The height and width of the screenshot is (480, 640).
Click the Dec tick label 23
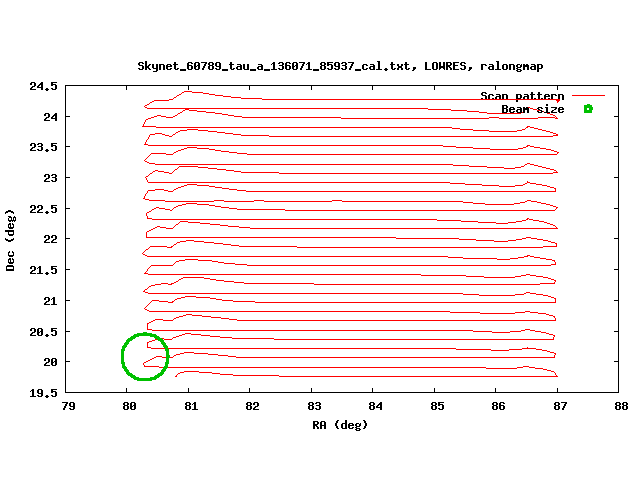(51, 178)
